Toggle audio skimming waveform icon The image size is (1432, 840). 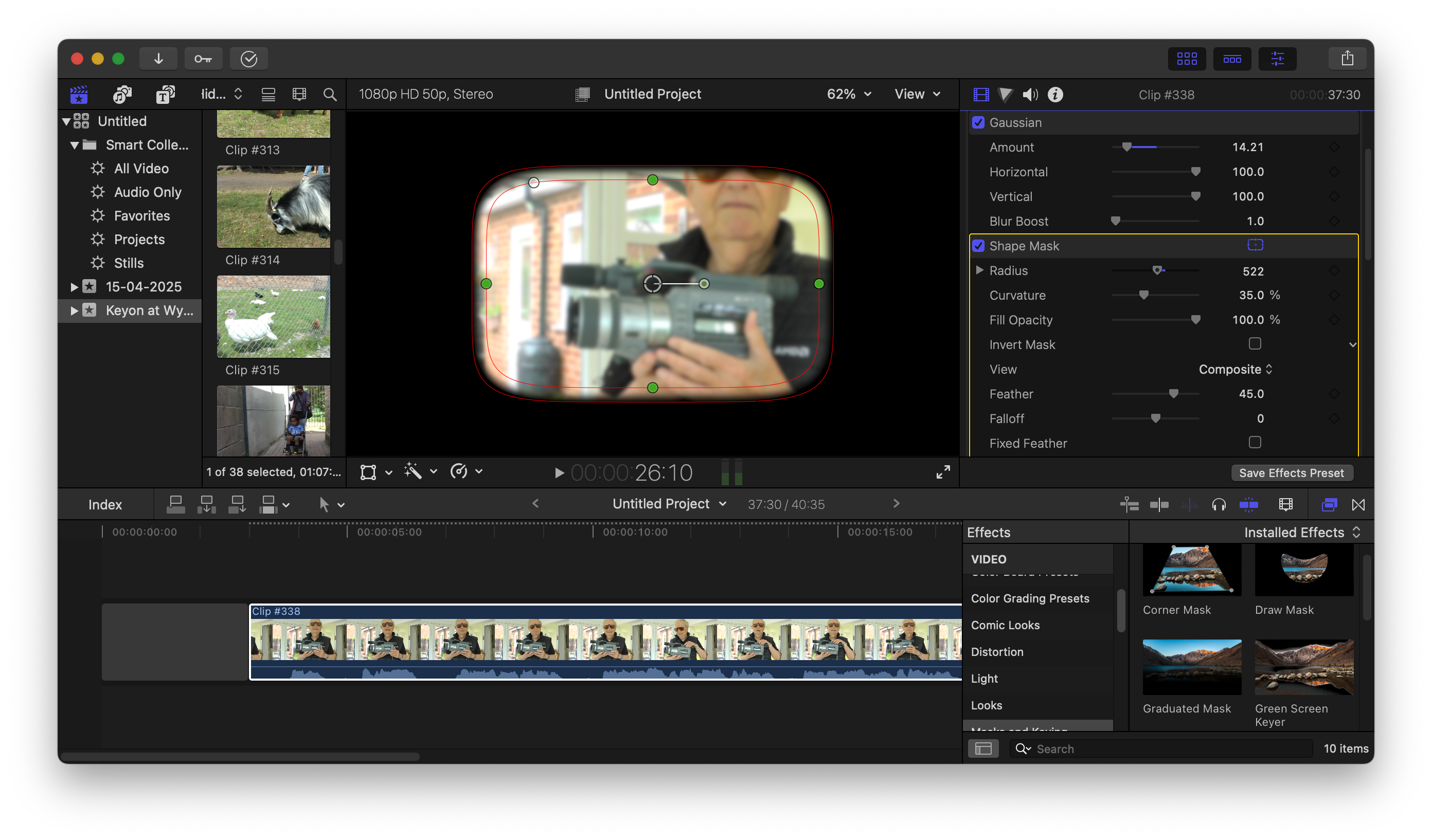(1189, 504)
